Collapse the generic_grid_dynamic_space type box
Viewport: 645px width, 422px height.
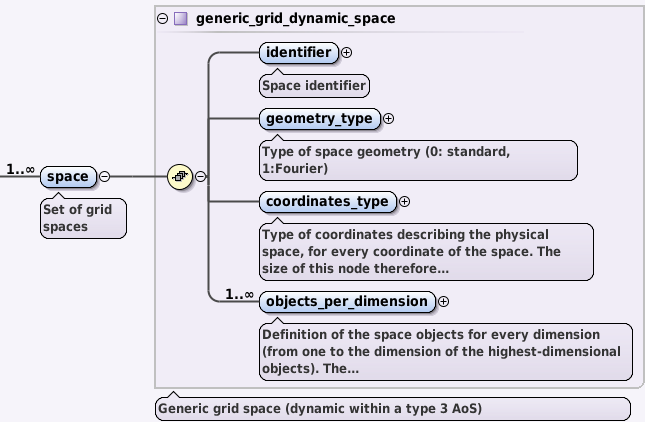click(x=163, y=18)
